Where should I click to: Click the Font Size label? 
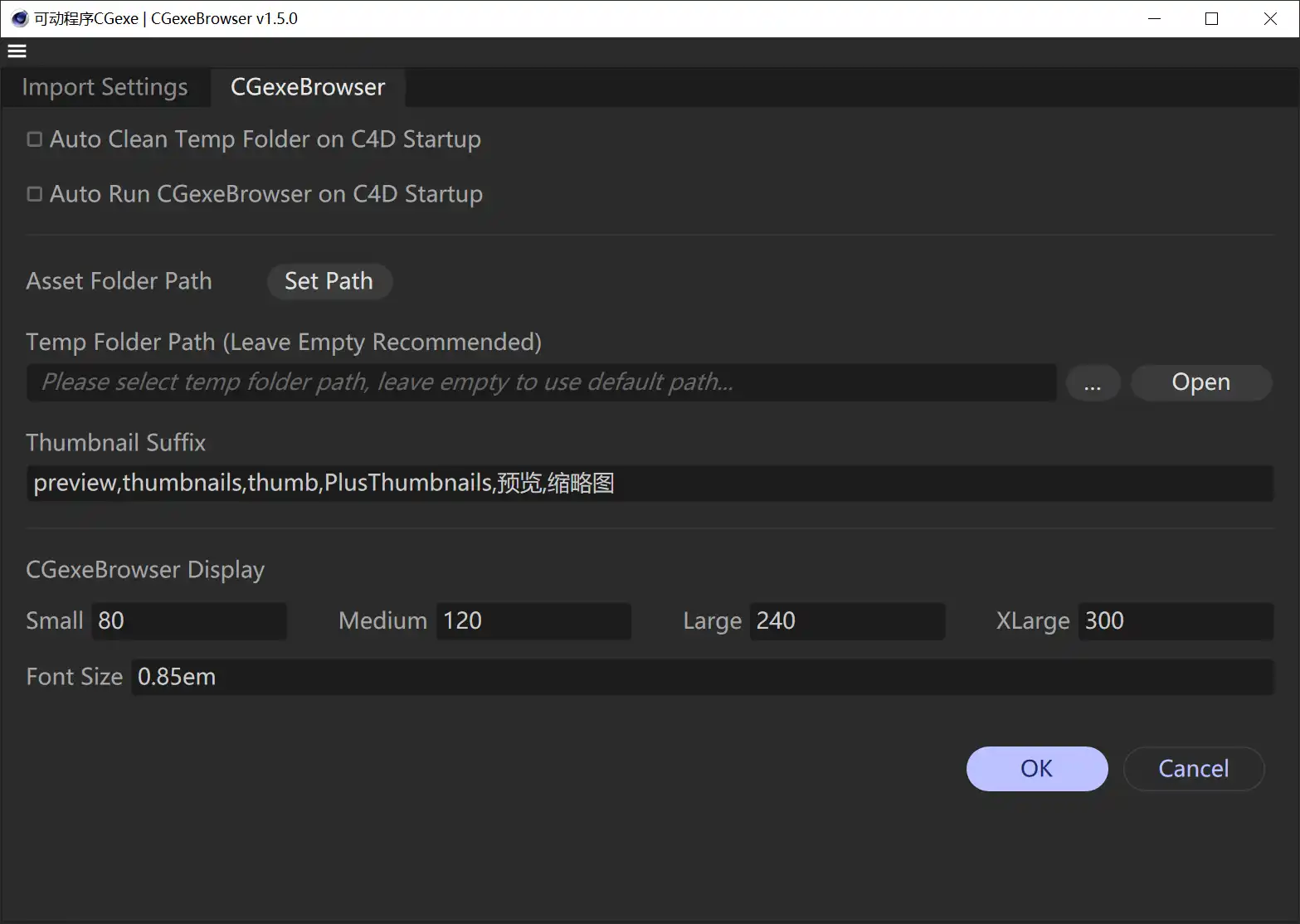click(x=74, y=677)
